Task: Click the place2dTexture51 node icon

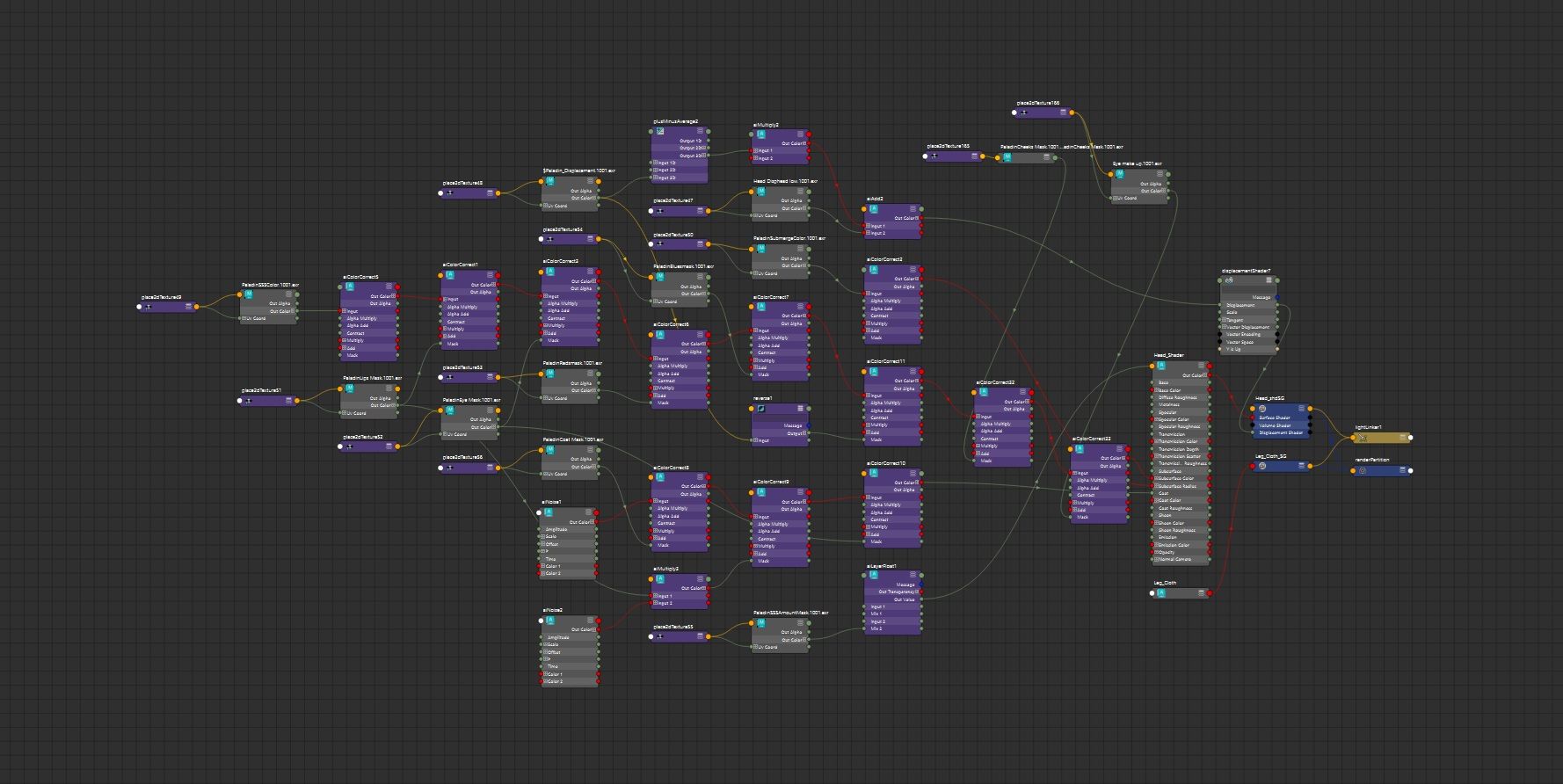Action: pyautogui.click(x=249, y=400)
